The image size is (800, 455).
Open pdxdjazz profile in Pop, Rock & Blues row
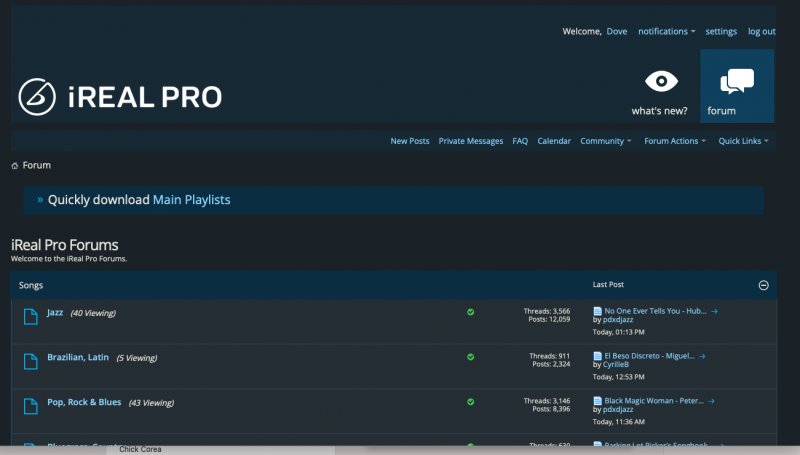pos(618,410)
